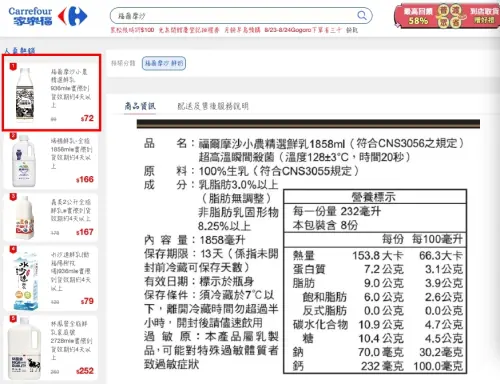Click the 鈣 232 毫克 value
The height and width of the screenshot is (384, 500).
382,366
